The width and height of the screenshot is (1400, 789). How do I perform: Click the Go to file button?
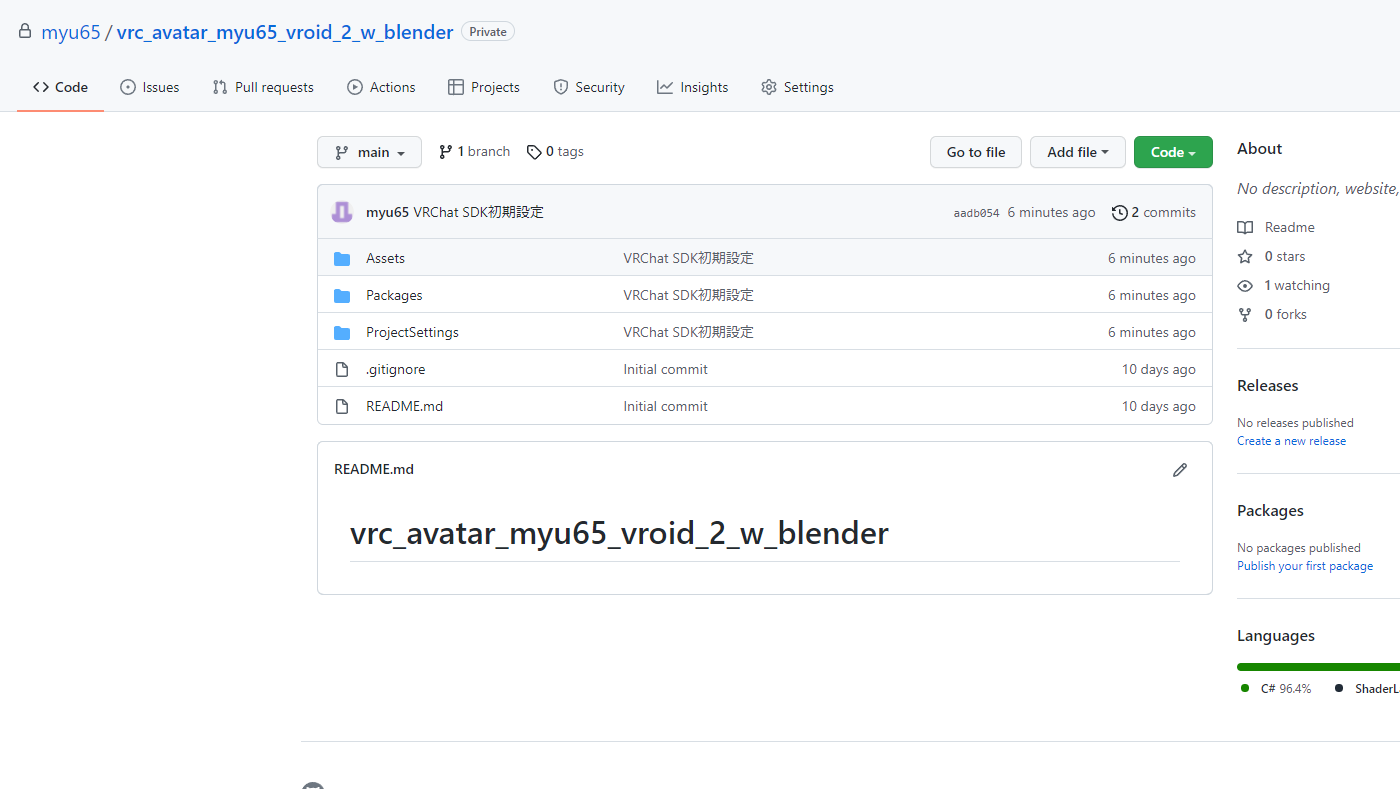[976, 152]
